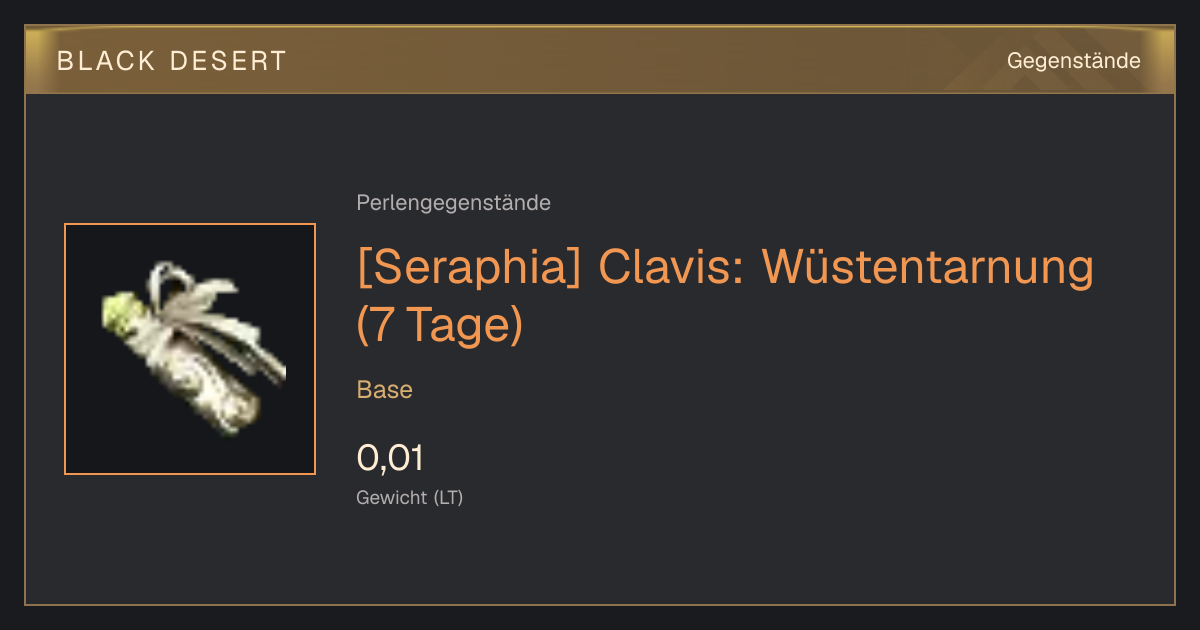1200x630 pixels.
Task: Click the 0,01 weight value
Action: [x=390, y=458]
